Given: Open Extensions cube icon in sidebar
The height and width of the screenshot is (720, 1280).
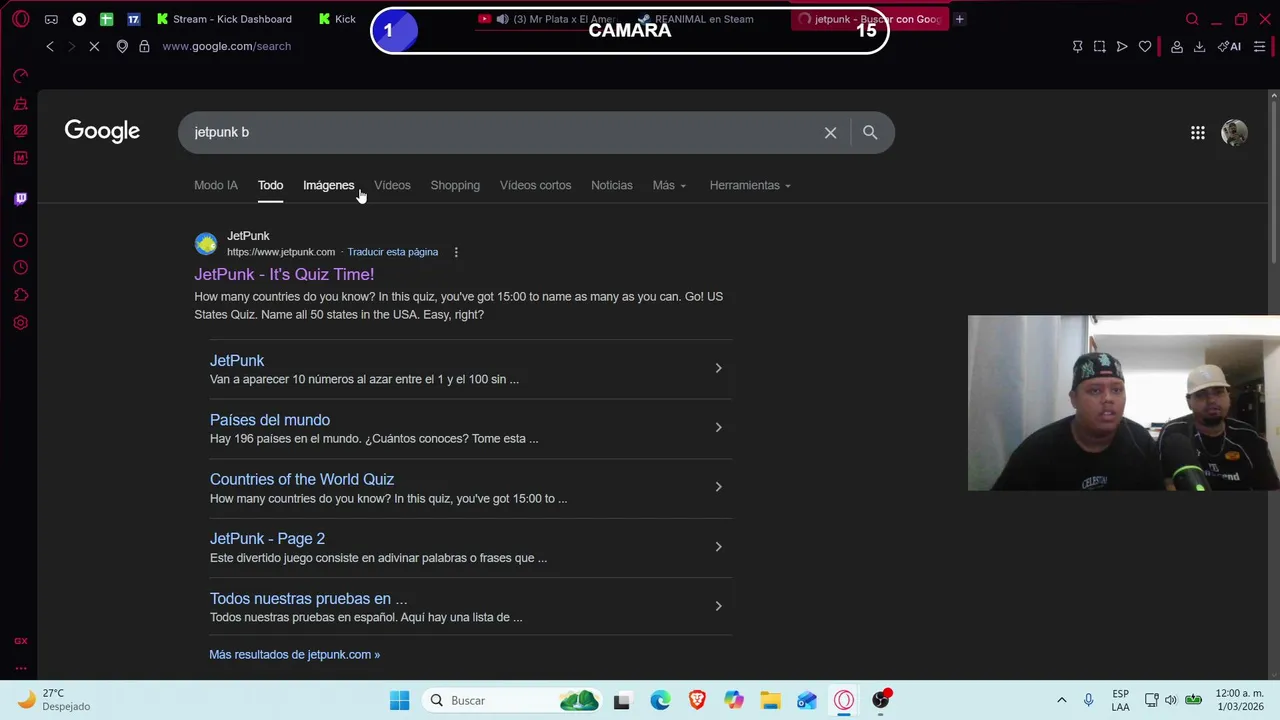Looking at the screenshot, I should tap(20, 295).
